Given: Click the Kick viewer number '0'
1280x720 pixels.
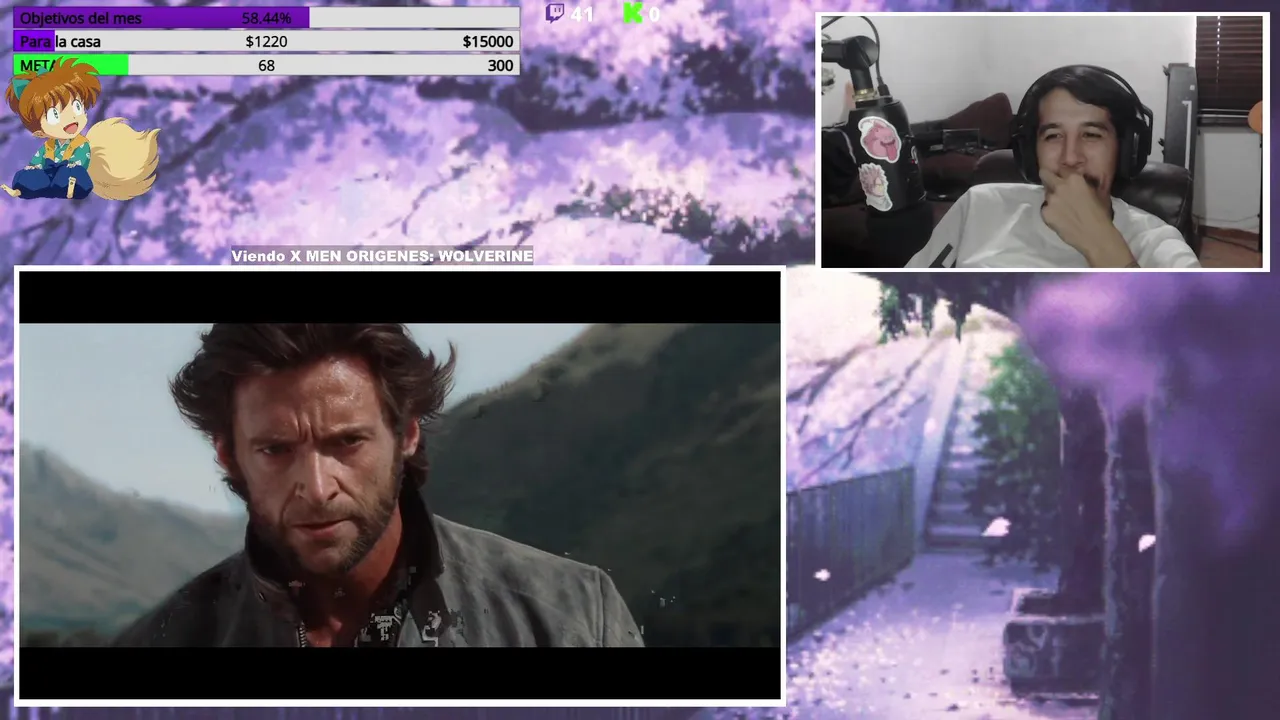Looking at the screenshot, I should tap(654, 14).
